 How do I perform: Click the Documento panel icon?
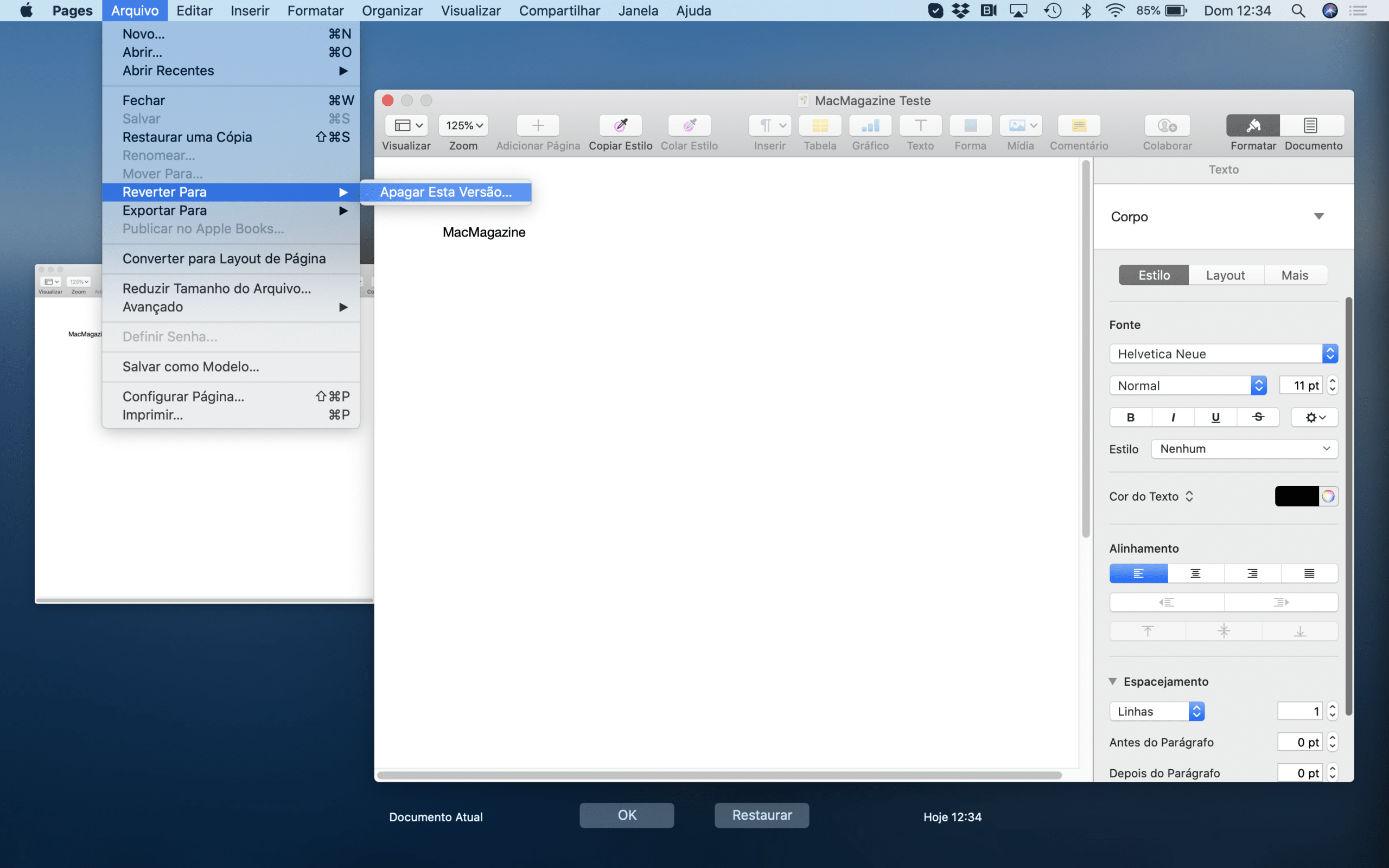(x=1310, y=125)
